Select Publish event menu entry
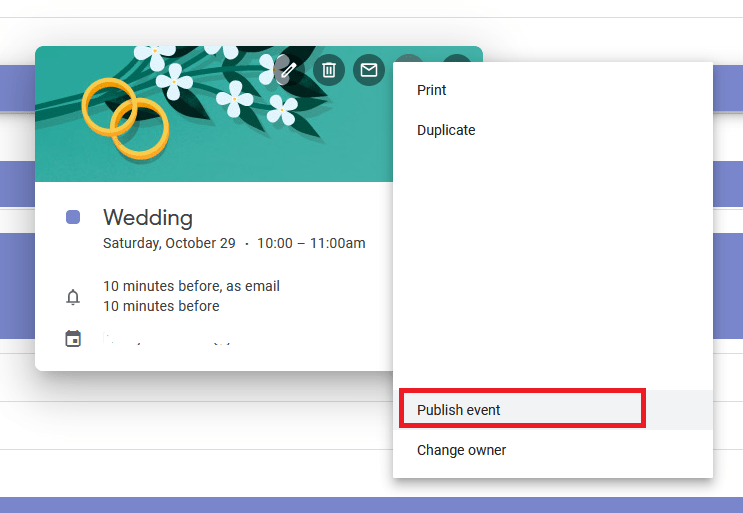743x513 pixels. pyautogui.click(x=553, y=410)
